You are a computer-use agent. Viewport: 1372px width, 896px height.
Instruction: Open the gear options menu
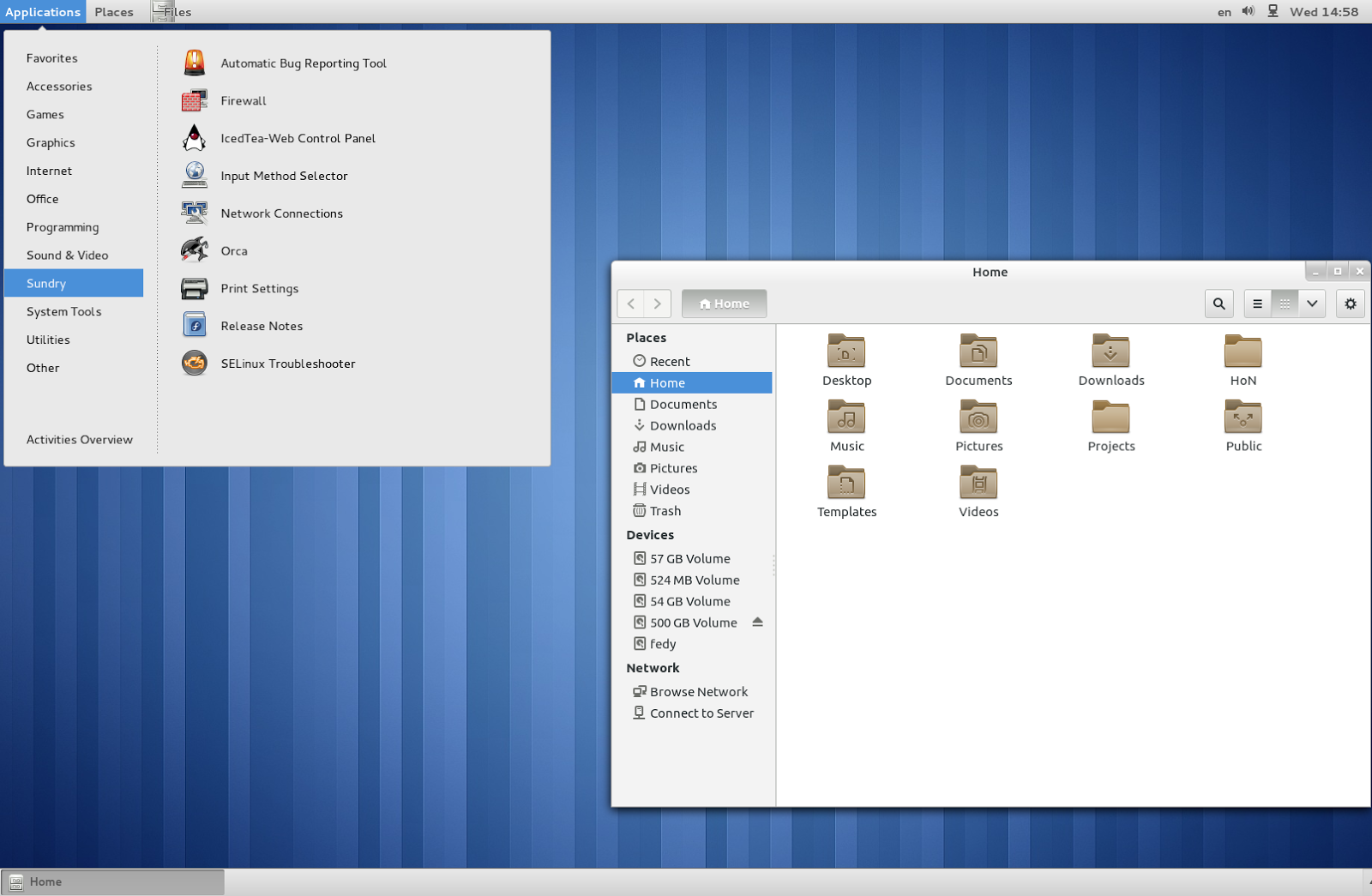pyautogui.click(x=1350, y=303)
